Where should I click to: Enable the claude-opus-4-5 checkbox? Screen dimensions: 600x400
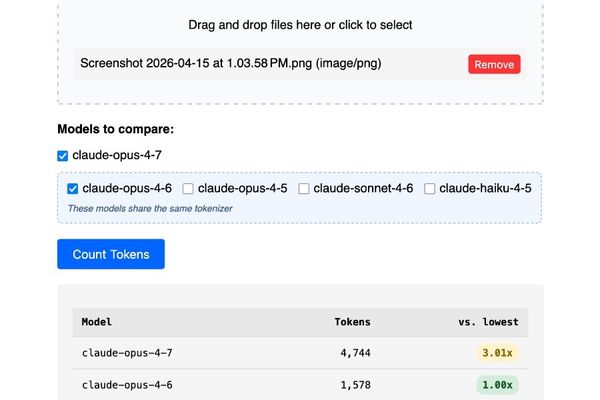188,189
